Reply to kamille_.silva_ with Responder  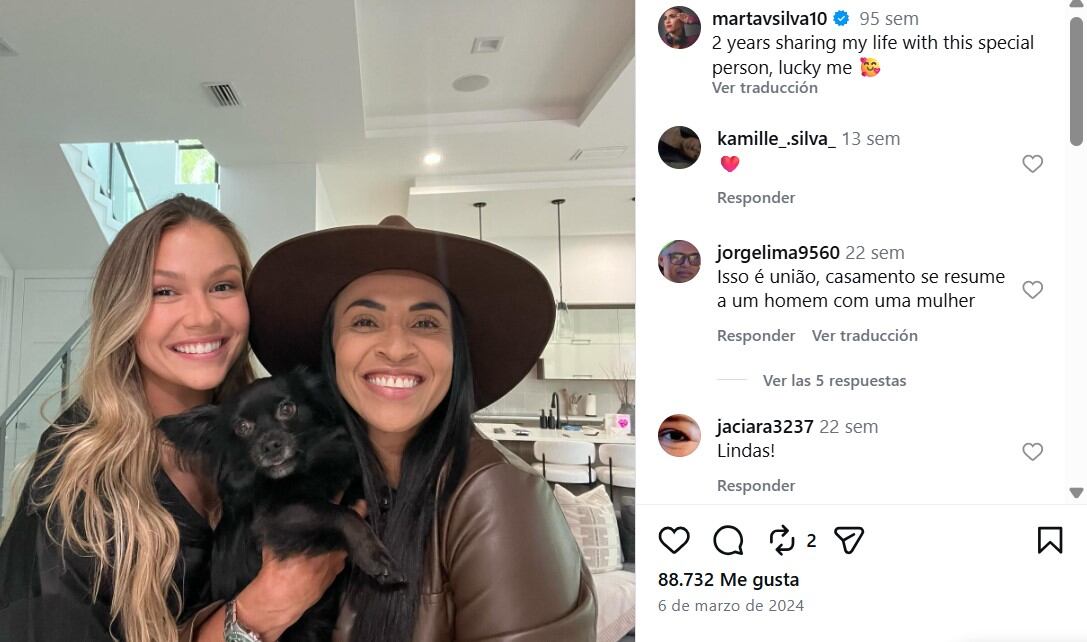756,198
